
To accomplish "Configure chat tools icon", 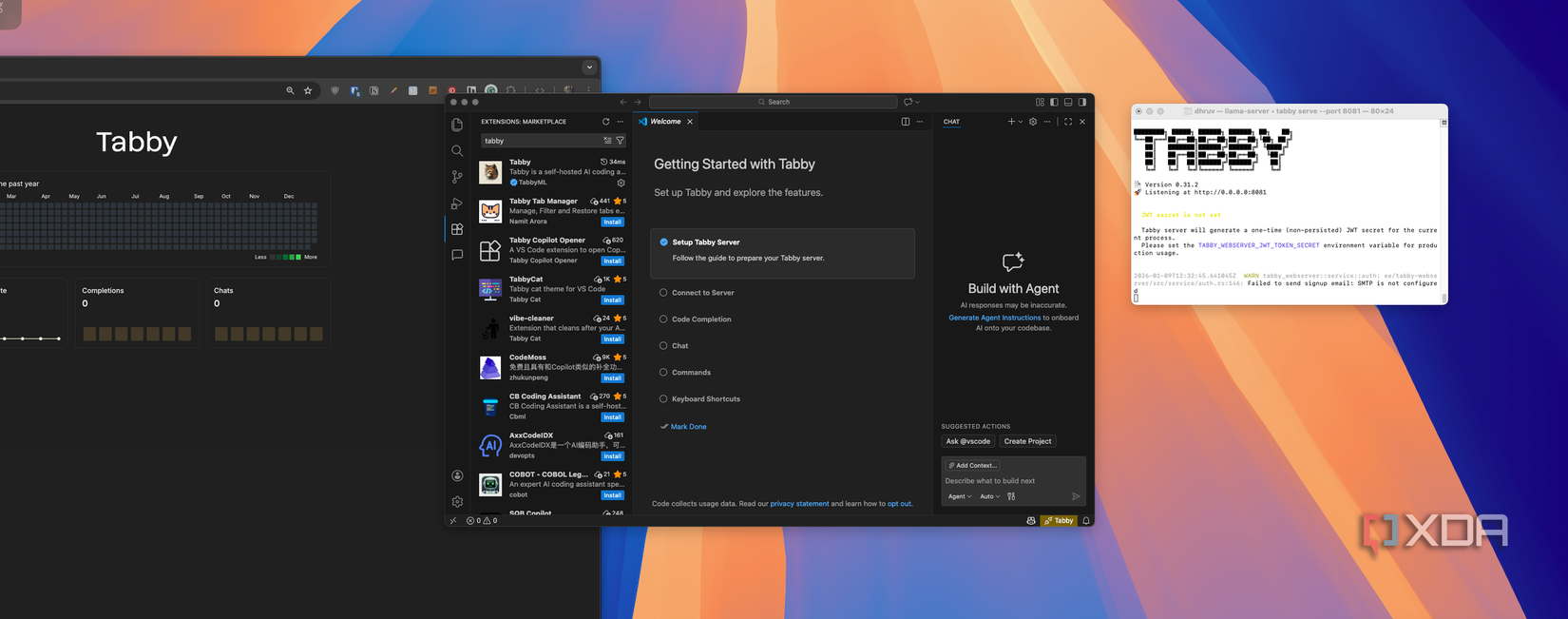I will click(x=1011, y=496).
